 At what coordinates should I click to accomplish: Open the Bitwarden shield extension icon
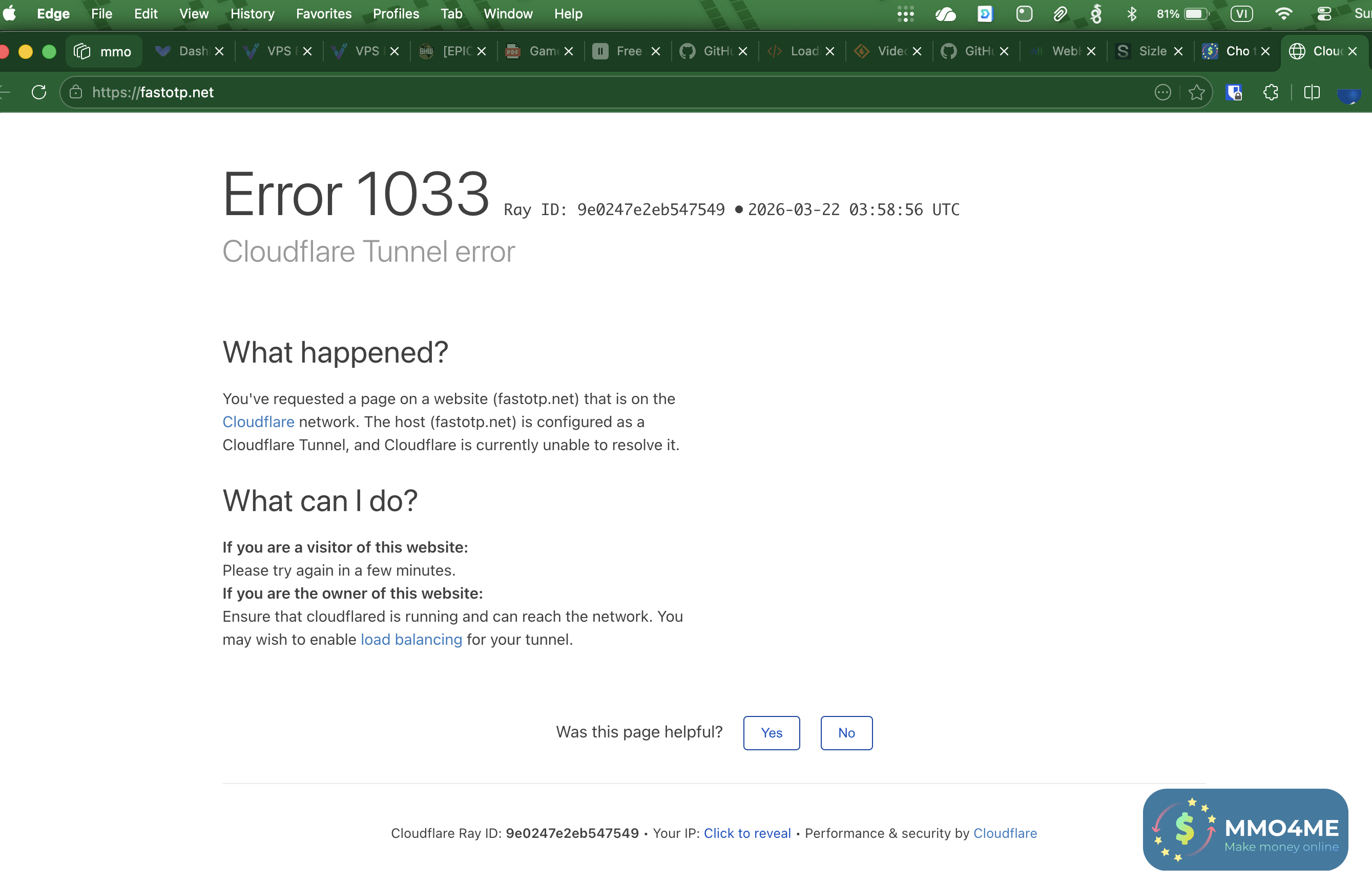point(1234,92)
